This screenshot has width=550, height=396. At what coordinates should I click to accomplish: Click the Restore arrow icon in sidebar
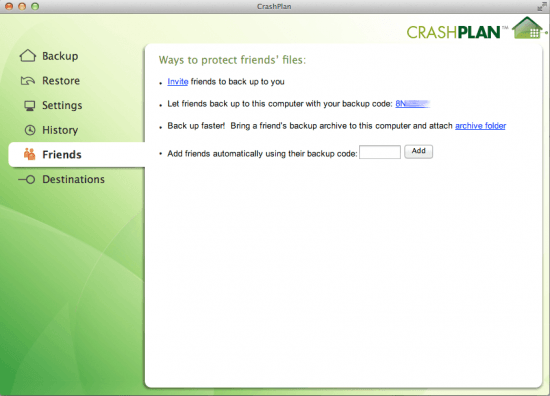[x=28, y=81]
